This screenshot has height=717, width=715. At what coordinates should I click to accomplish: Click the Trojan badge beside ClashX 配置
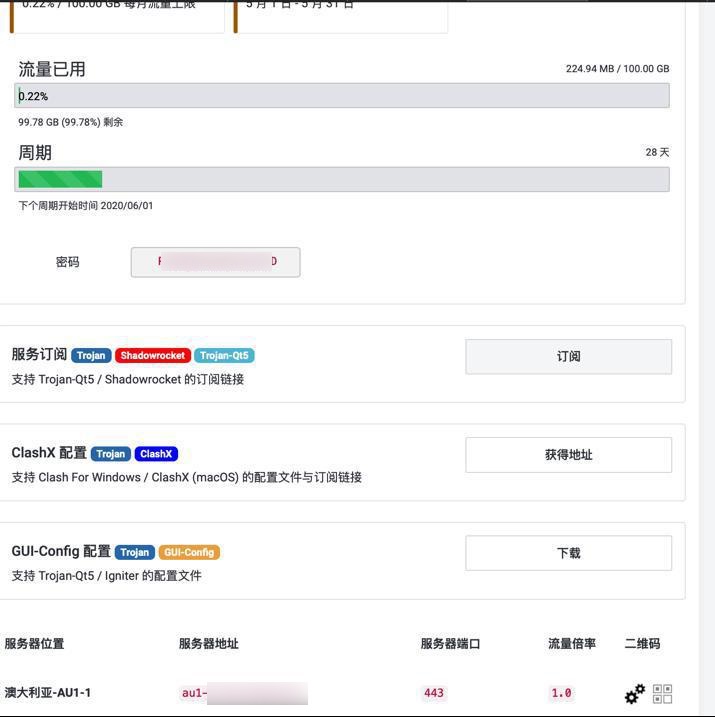coord(111,454)
